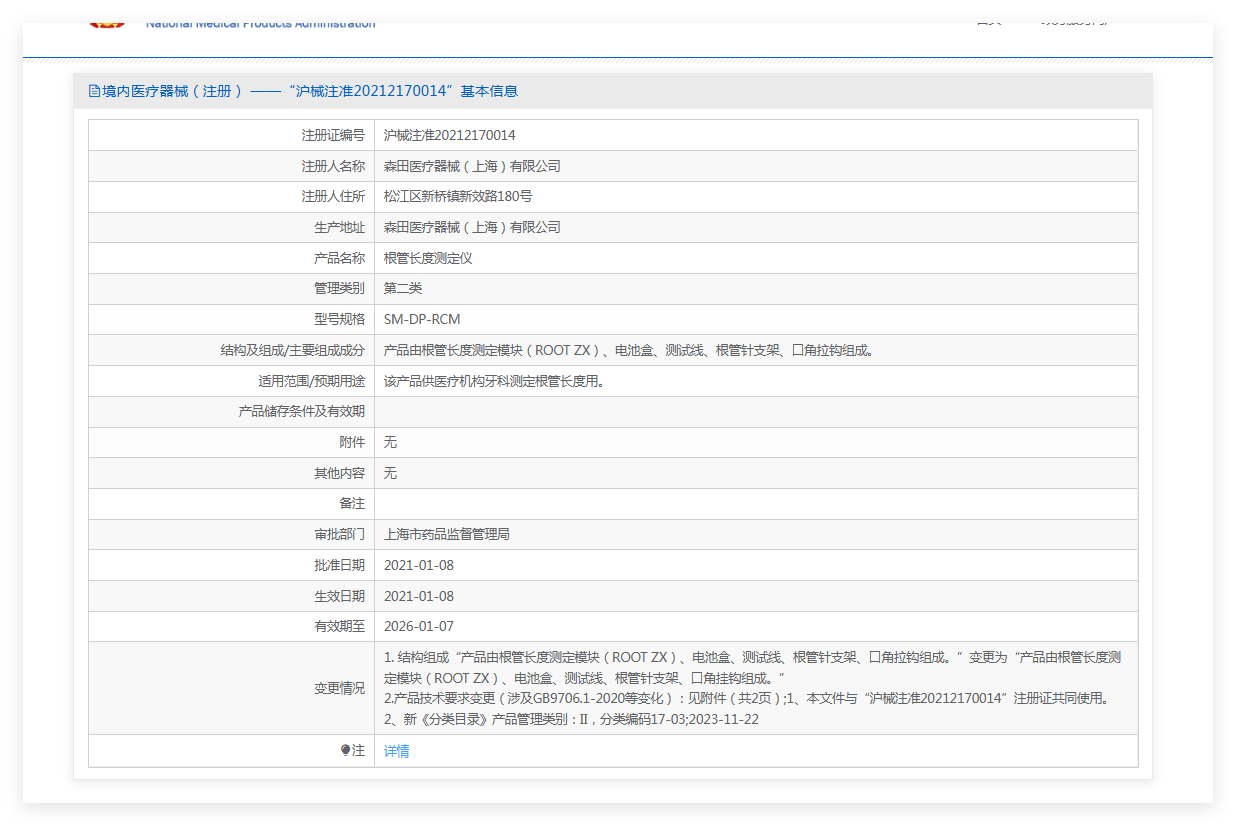Screen dimensions: 1236x826
Task: Click the 生效日期 label
Action: (339, 596)
